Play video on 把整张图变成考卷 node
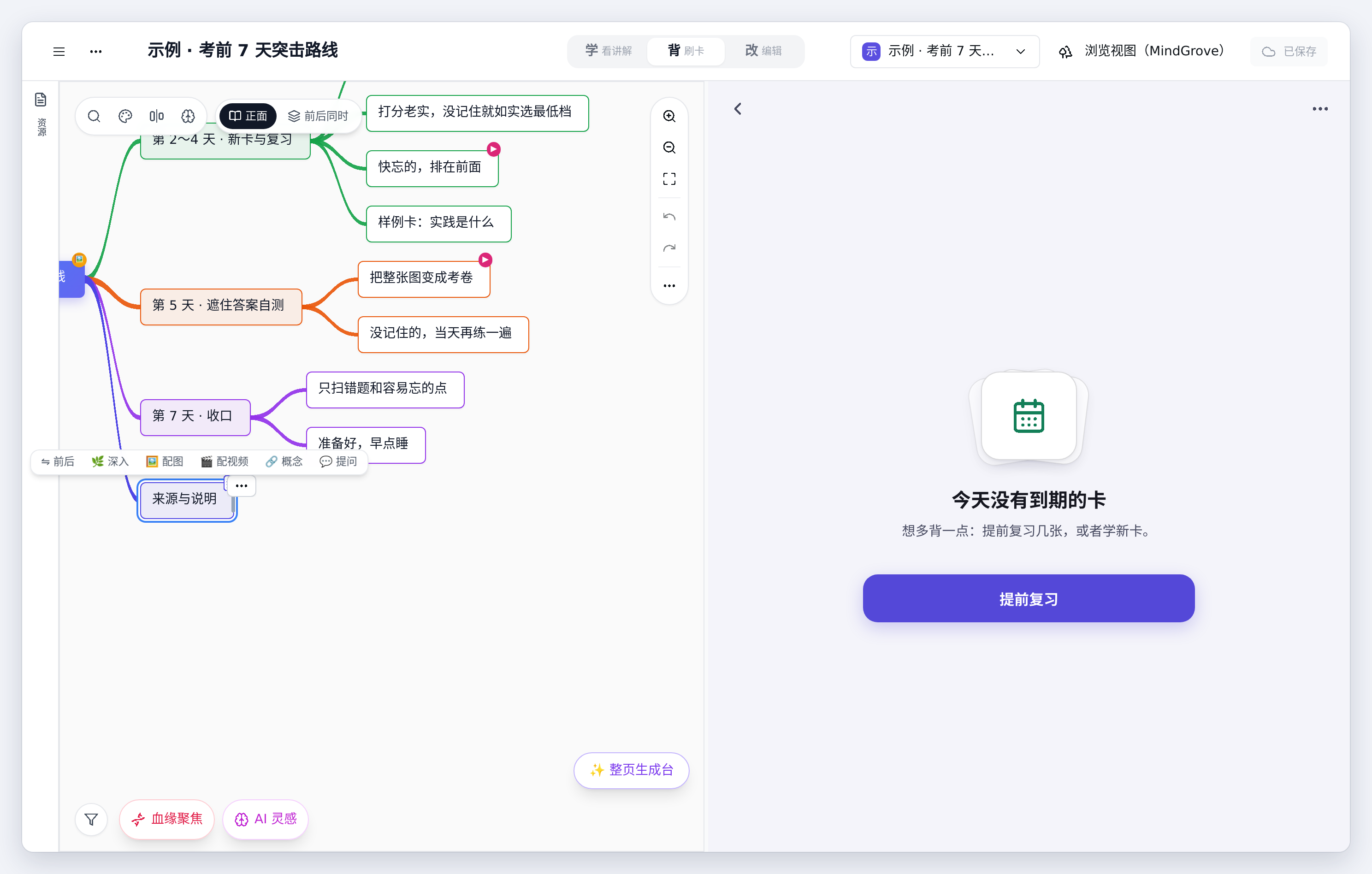Viewport: 1372px width, 874px height. [485, 260]
